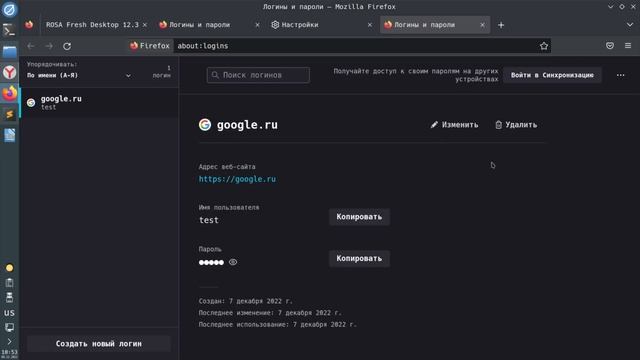Image resolution: width=640 pixels, height=360 pixels.
Task: Launch Yandex Browser from the panel
Action: 9,72
